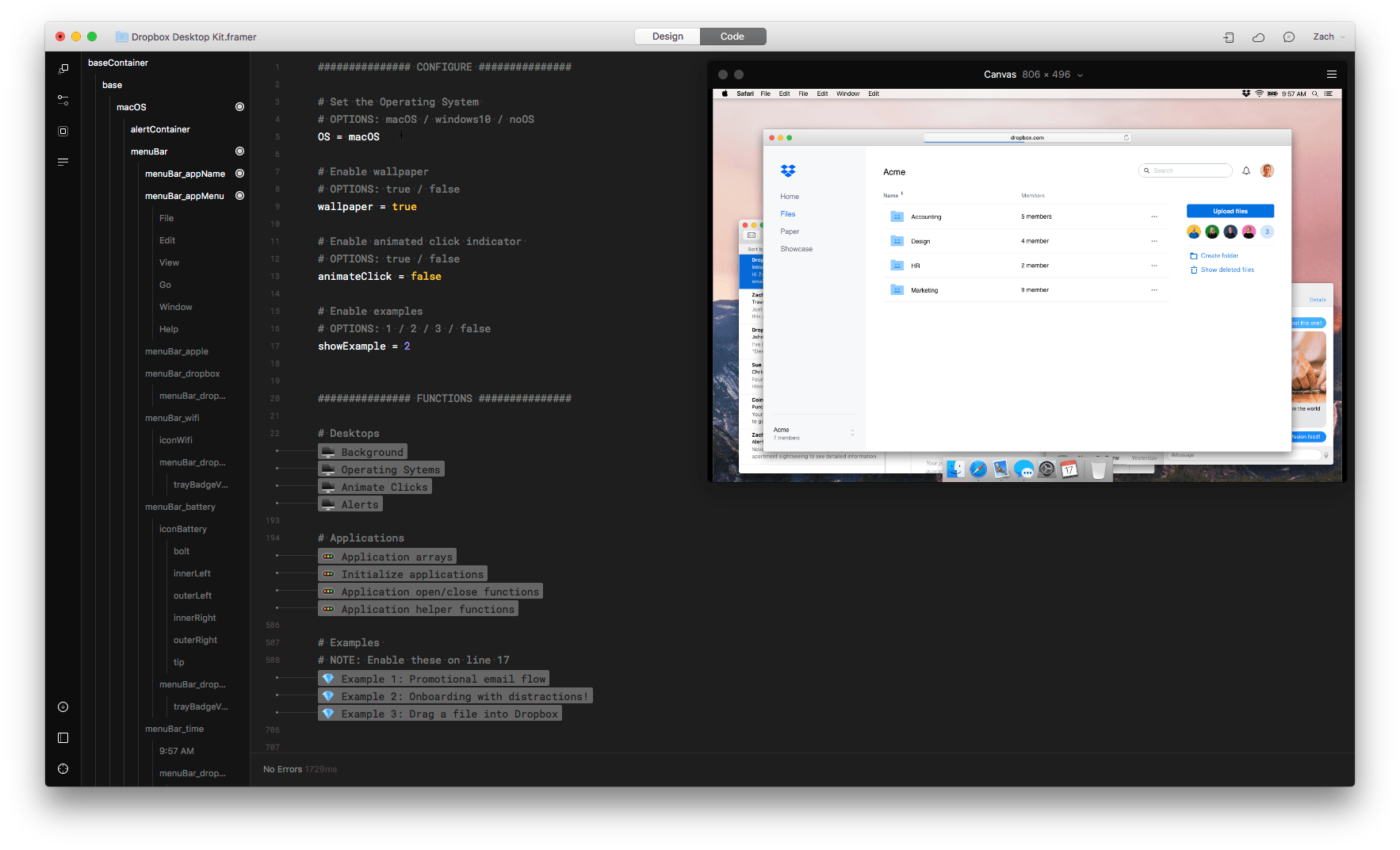This screenshot has height=850, width=1400.
Task: Toggle the circle indicator on menuBar_appMenu layer
Action: point(239,196)
